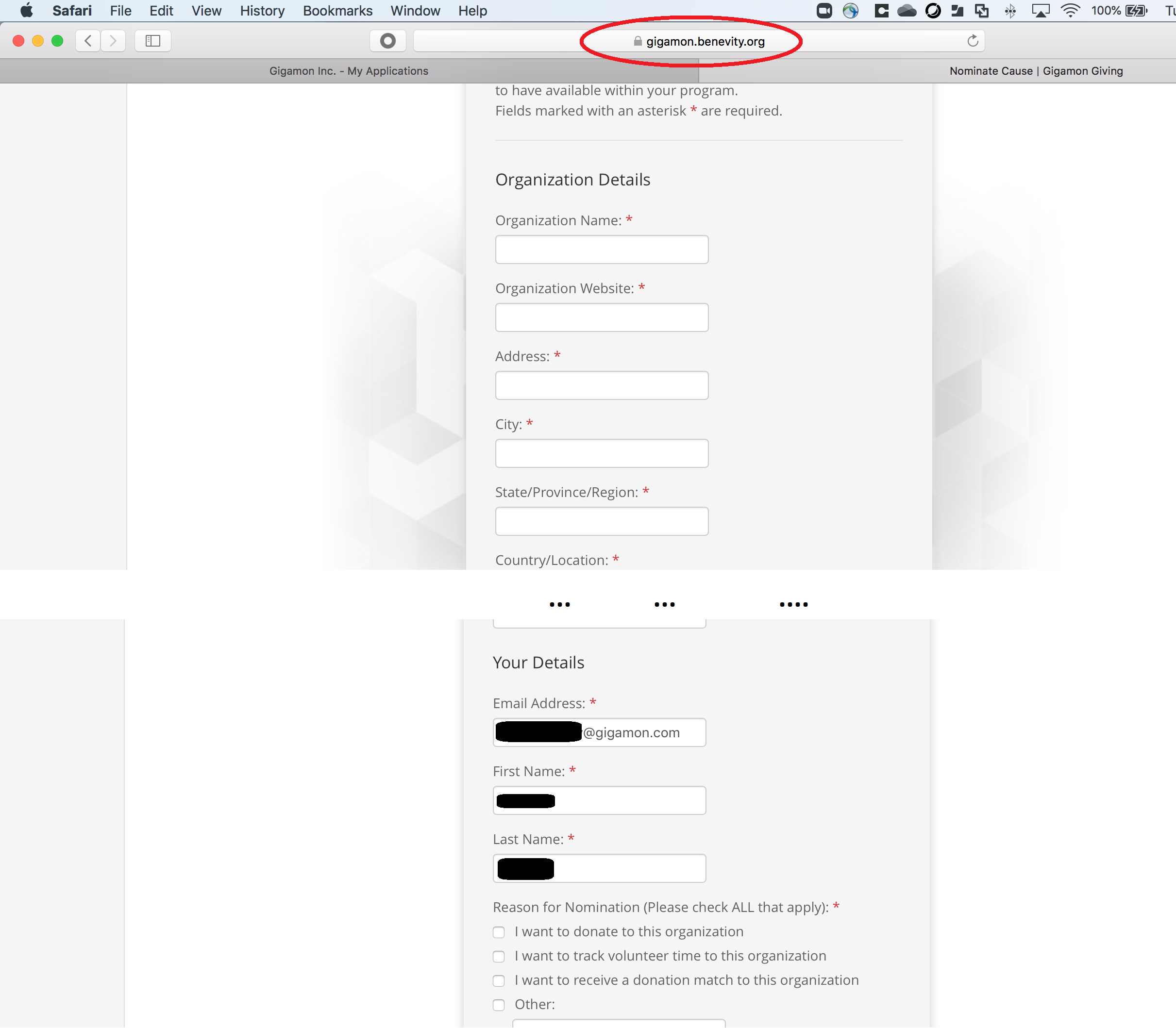Switch to 'Gigamon Inc. - My Applications' tab
This screenshot has width=1176, height=1028.
(349, 70)
